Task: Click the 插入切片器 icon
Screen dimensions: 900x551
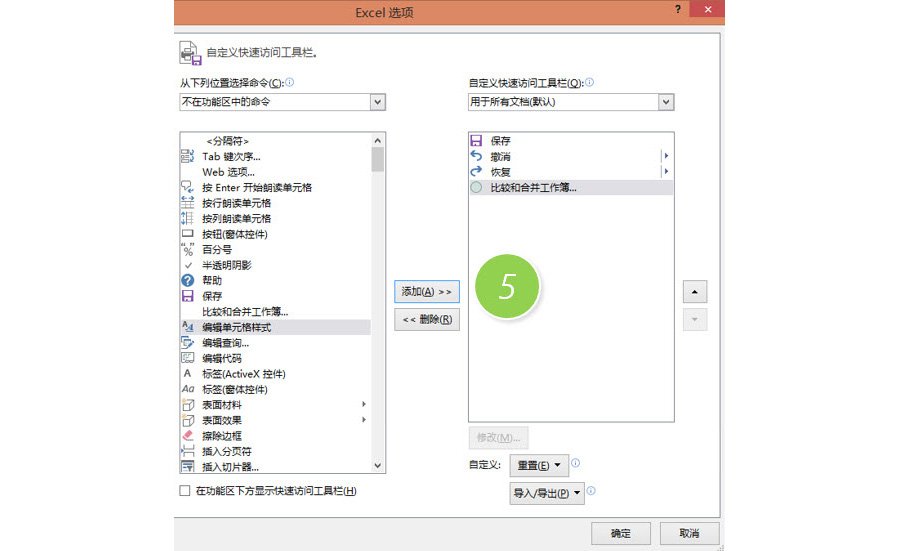Action: pyautogui.click(x=188, y=466)
